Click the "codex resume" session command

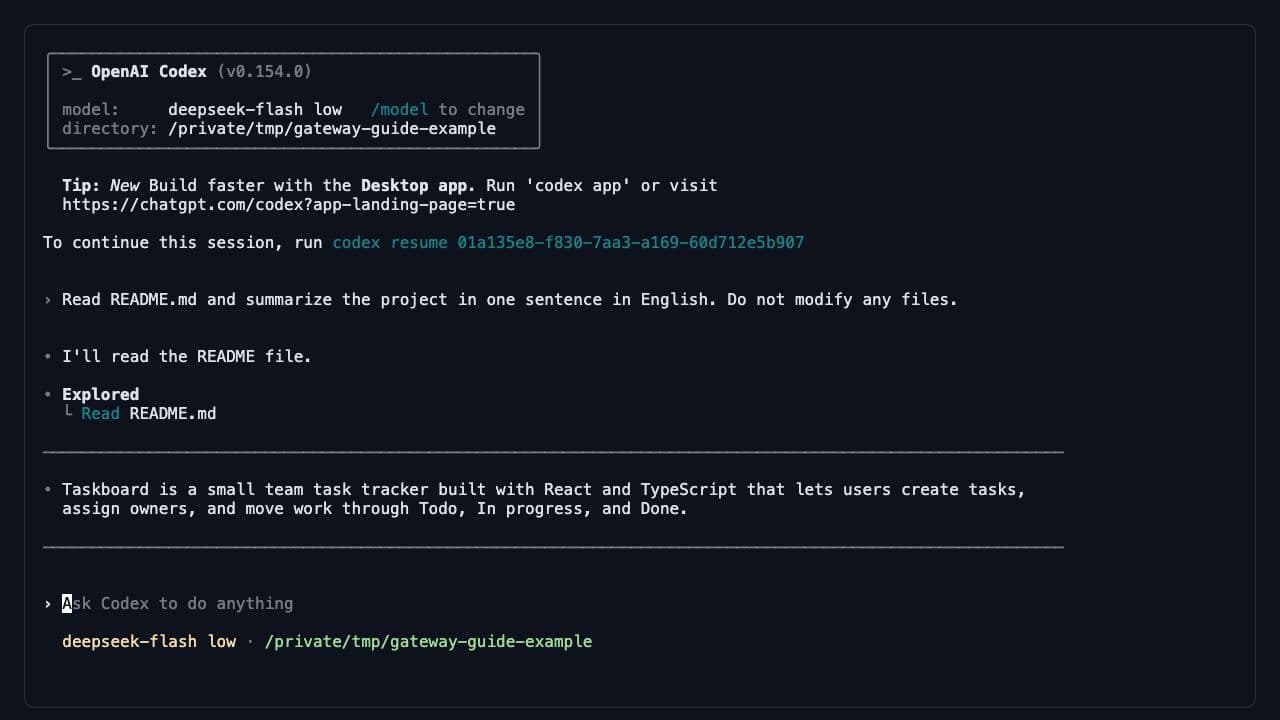click(568, 243)
